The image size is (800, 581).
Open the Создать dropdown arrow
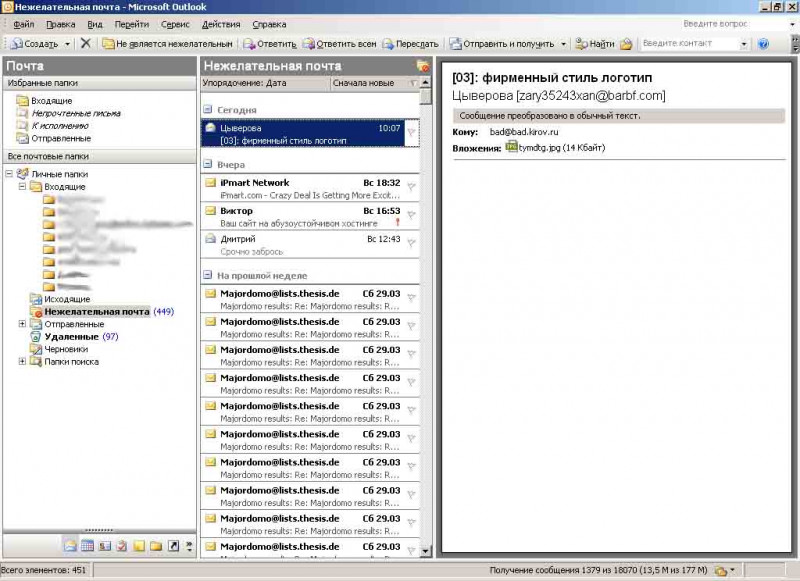(x=67, y=44)
